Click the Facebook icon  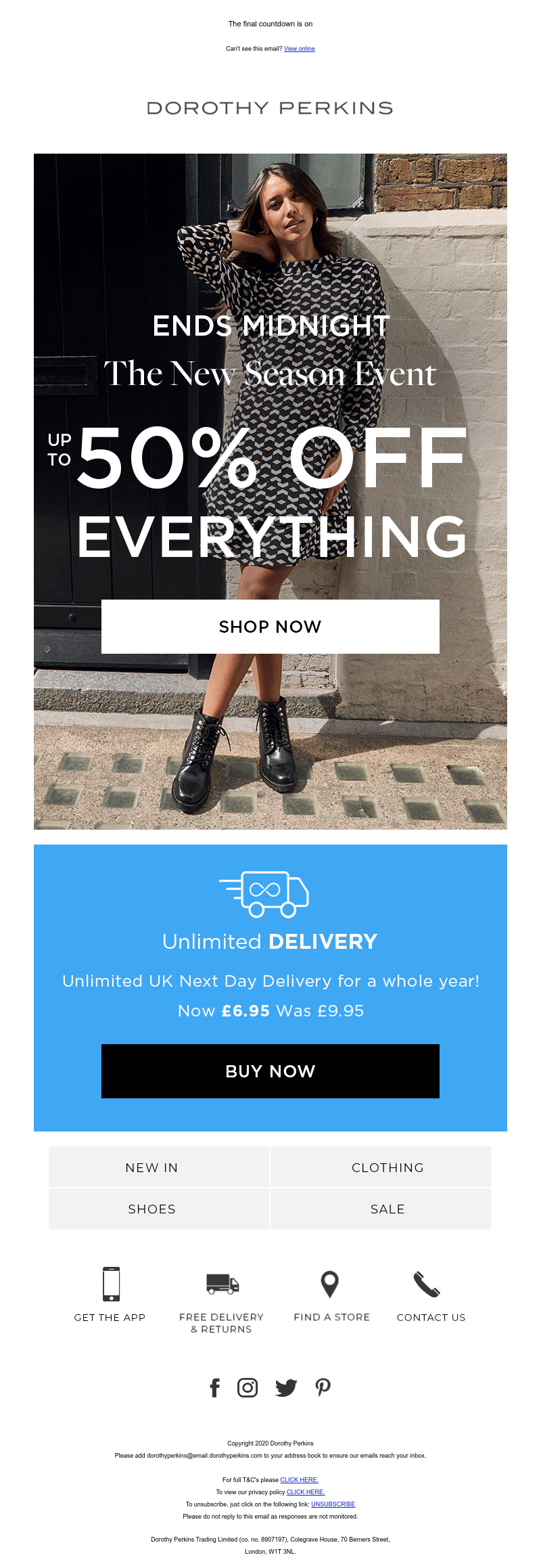pos(215,1387)
